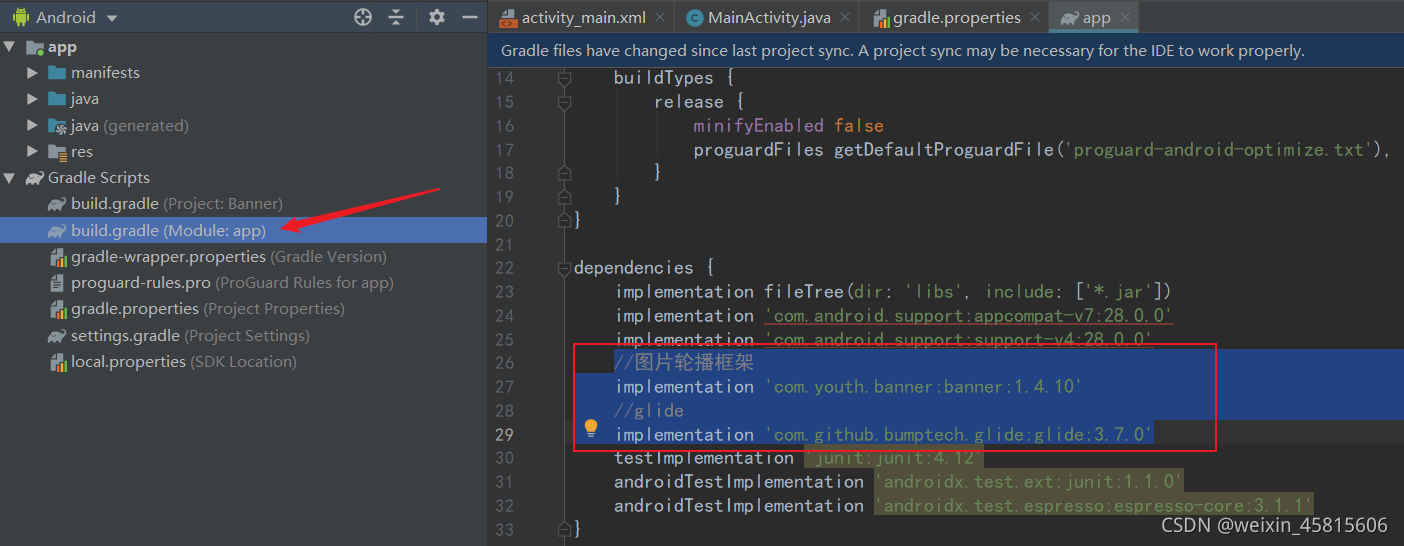Viewport: 1404px width, 546px height.
Task: Click line number 29 in gutter
Action: coord(504,434)
